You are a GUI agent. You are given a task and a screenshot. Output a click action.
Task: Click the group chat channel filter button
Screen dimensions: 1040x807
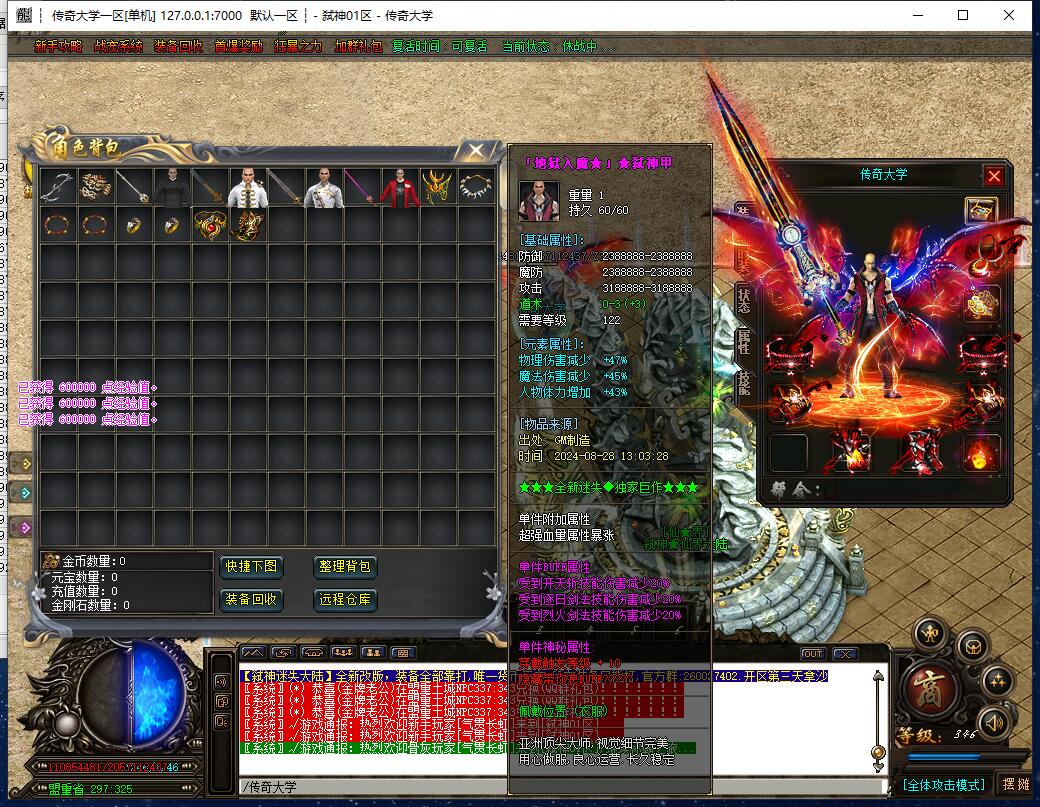[x=343, y=653]
